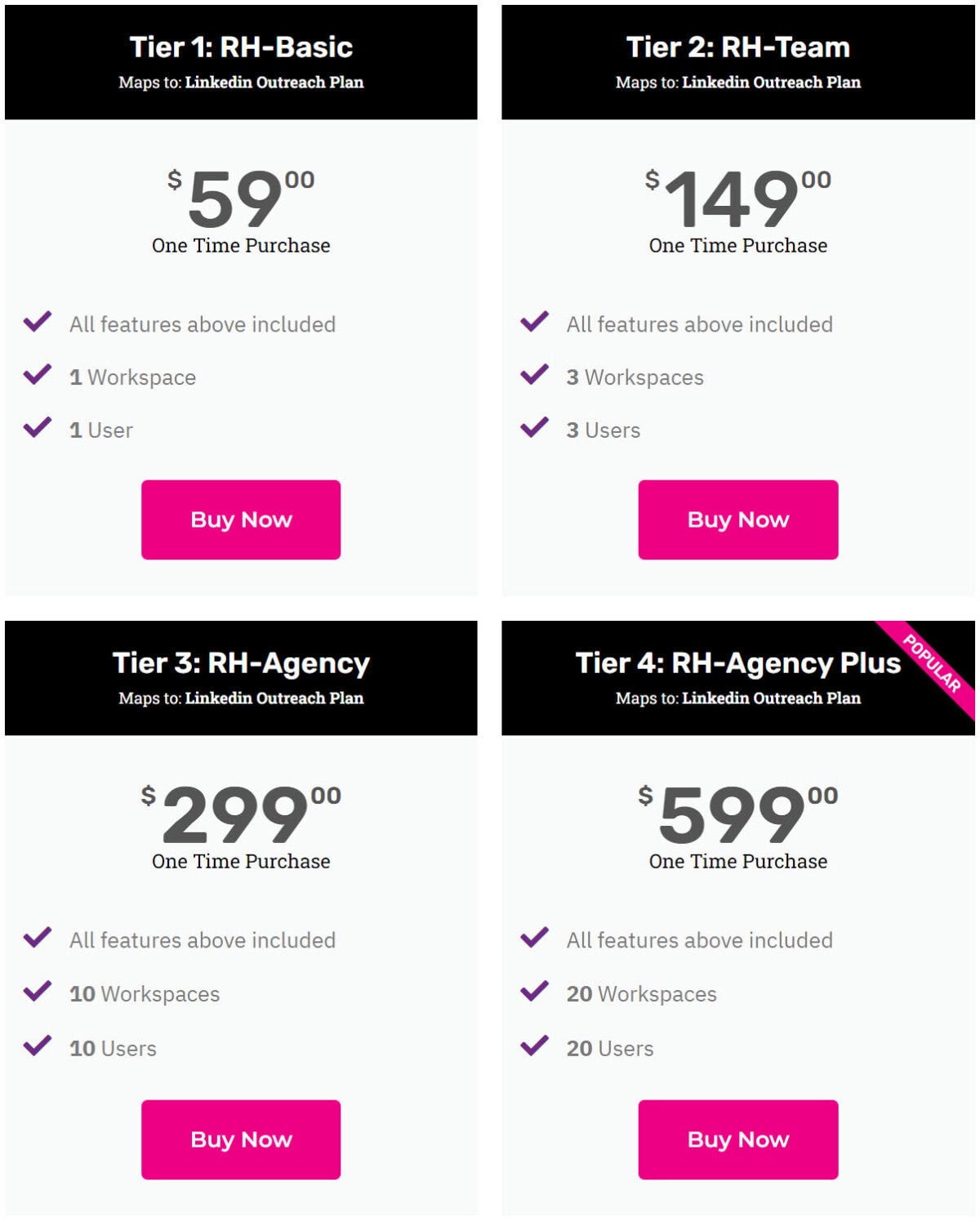The image size is (980, 1222).
Task: Click the checkmark beside 3 Users
Action: coord(535,428)
